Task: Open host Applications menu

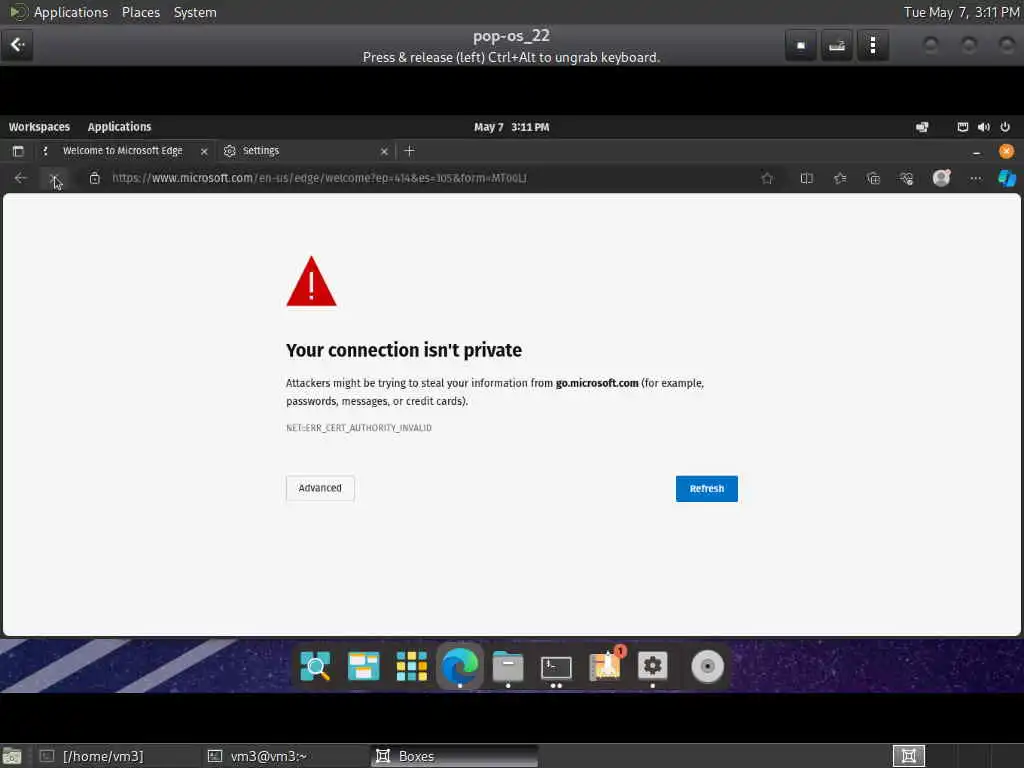Action: tap(71, 12)
